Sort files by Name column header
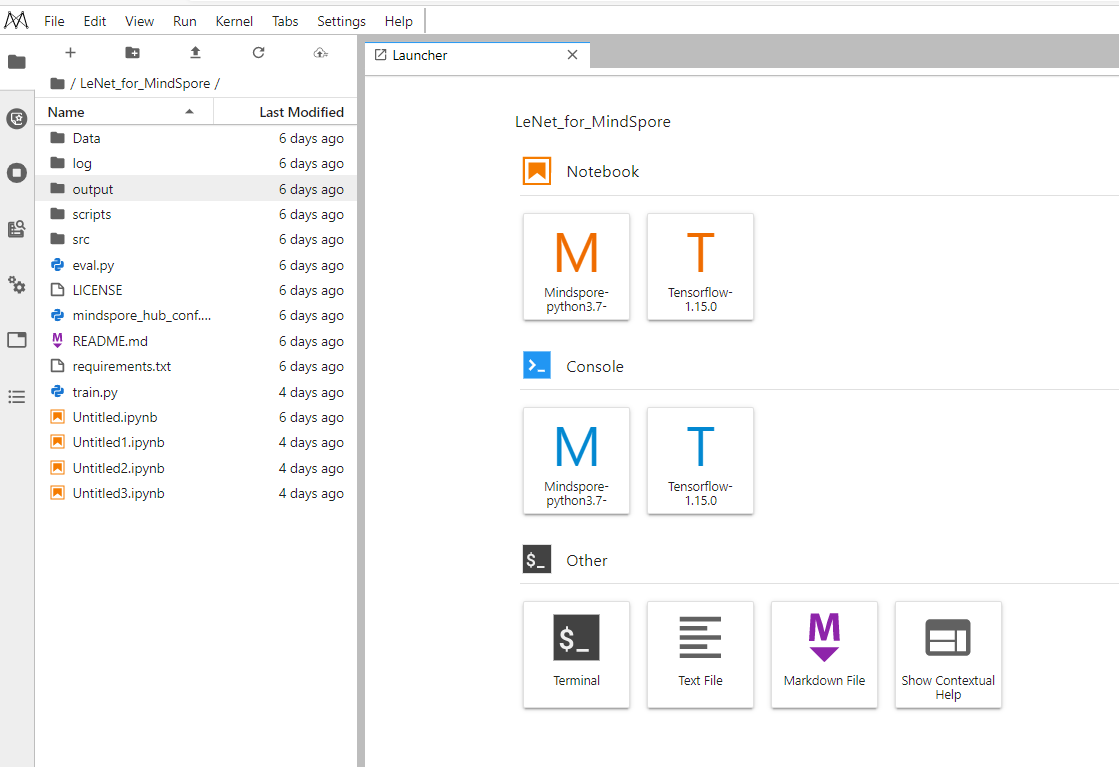This screenshot has height=767, width=1119. pyautogui.click(x=124, y=112)
